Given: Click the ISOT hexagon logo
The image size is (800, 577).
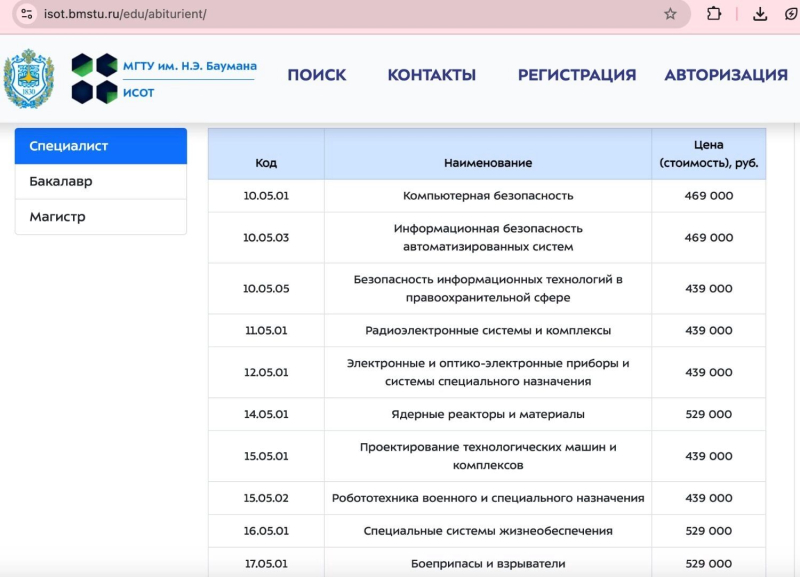Looking at the screenshot, I should pos(95,79).
